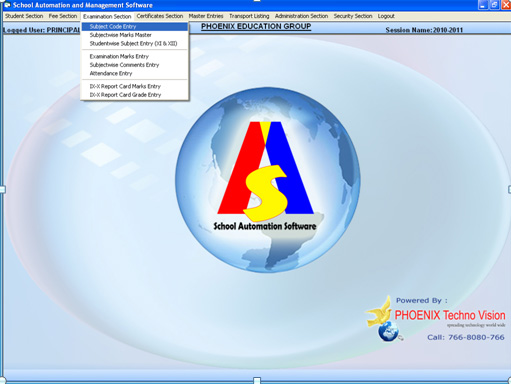Screen dimensions: 511x384
Task: Click the application icon in title bar
Action: tap(7, 5)
